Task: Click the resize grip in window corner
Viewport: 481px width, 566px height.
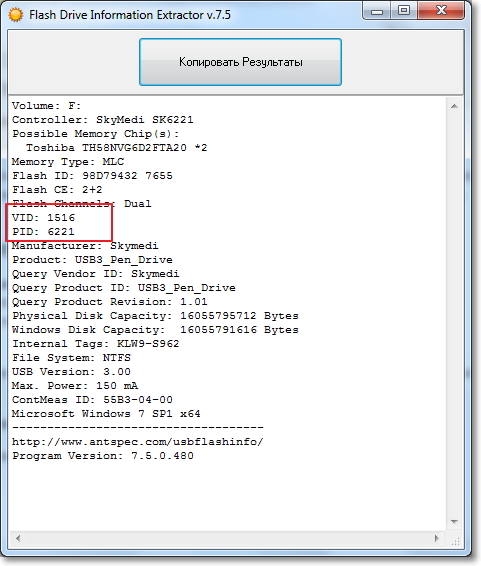Action: (x=455, y=541)
